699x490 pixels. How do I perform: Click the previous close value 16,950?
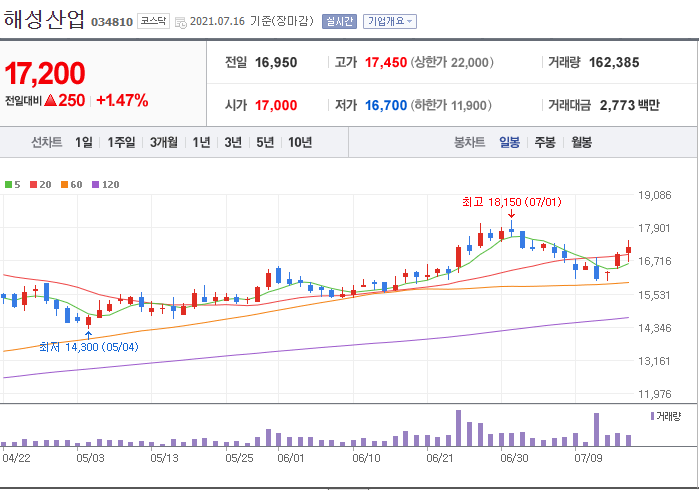tap(275, 62)
